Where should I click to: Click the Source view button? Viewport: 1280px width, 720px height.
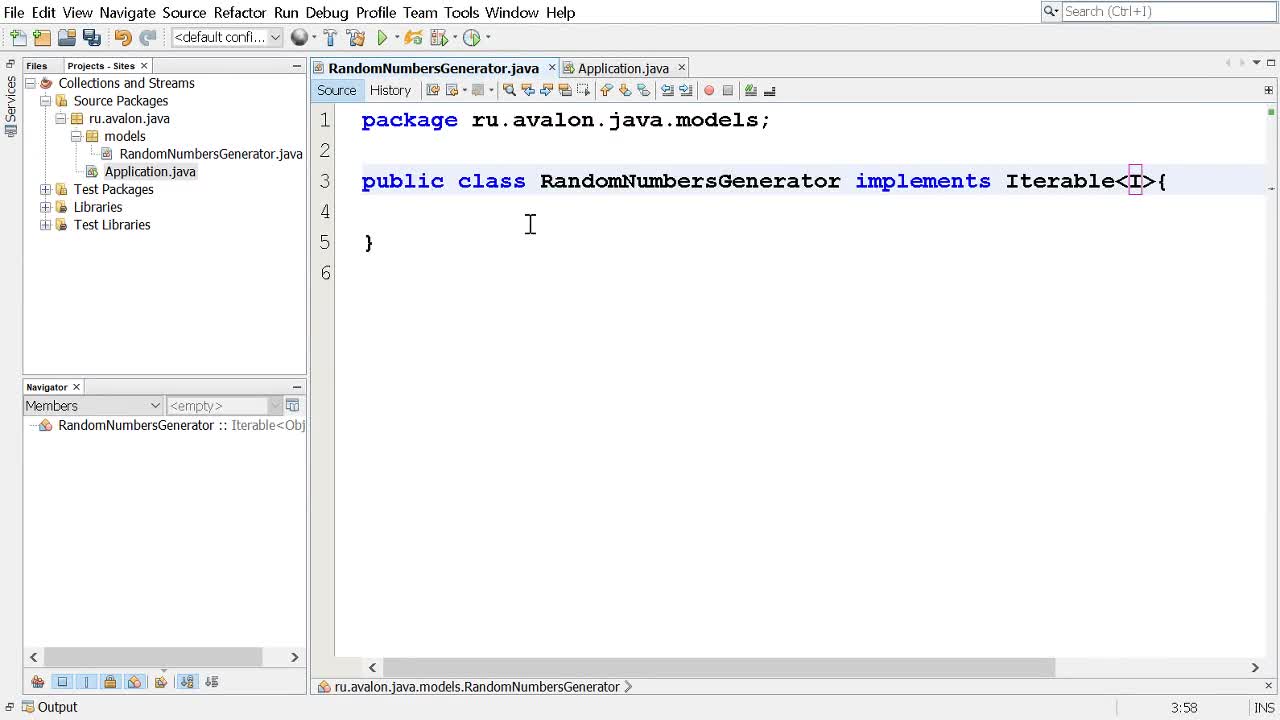click(x=336, y=90)
